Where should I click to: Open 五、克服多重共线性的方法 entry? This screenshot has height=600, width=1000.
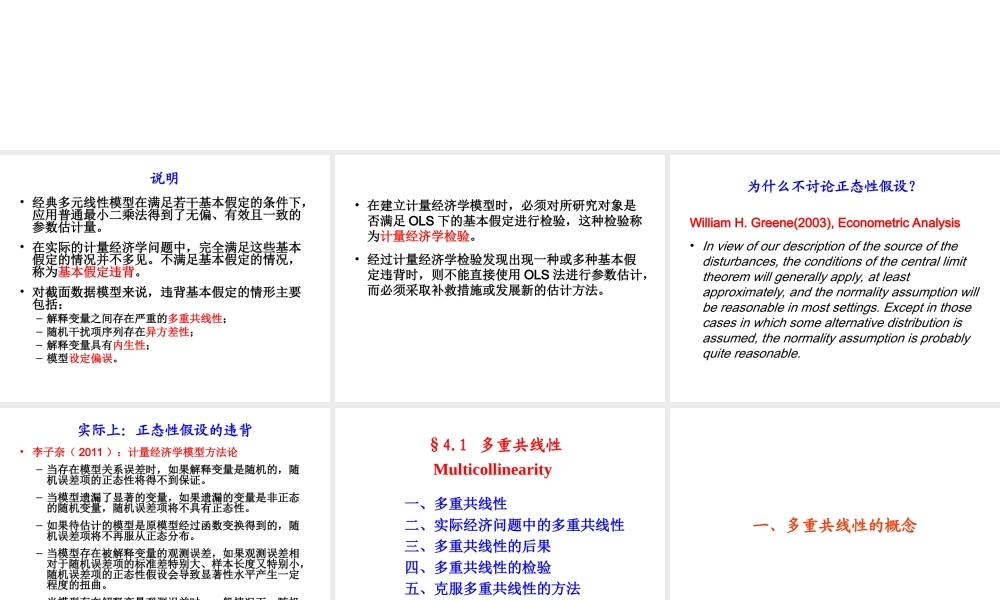[x=492, y=589]
